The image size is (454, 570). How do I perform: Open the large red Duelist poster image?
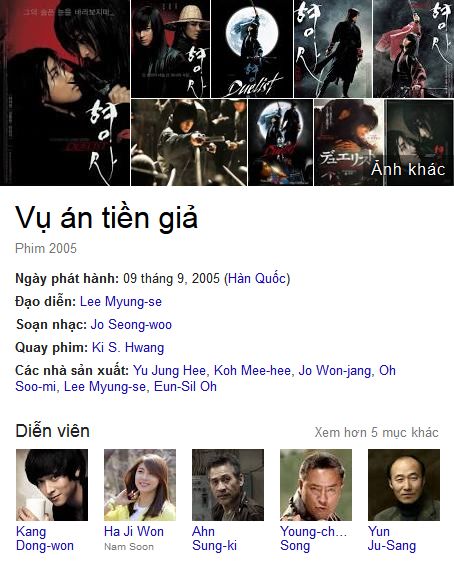coord(65,93)
